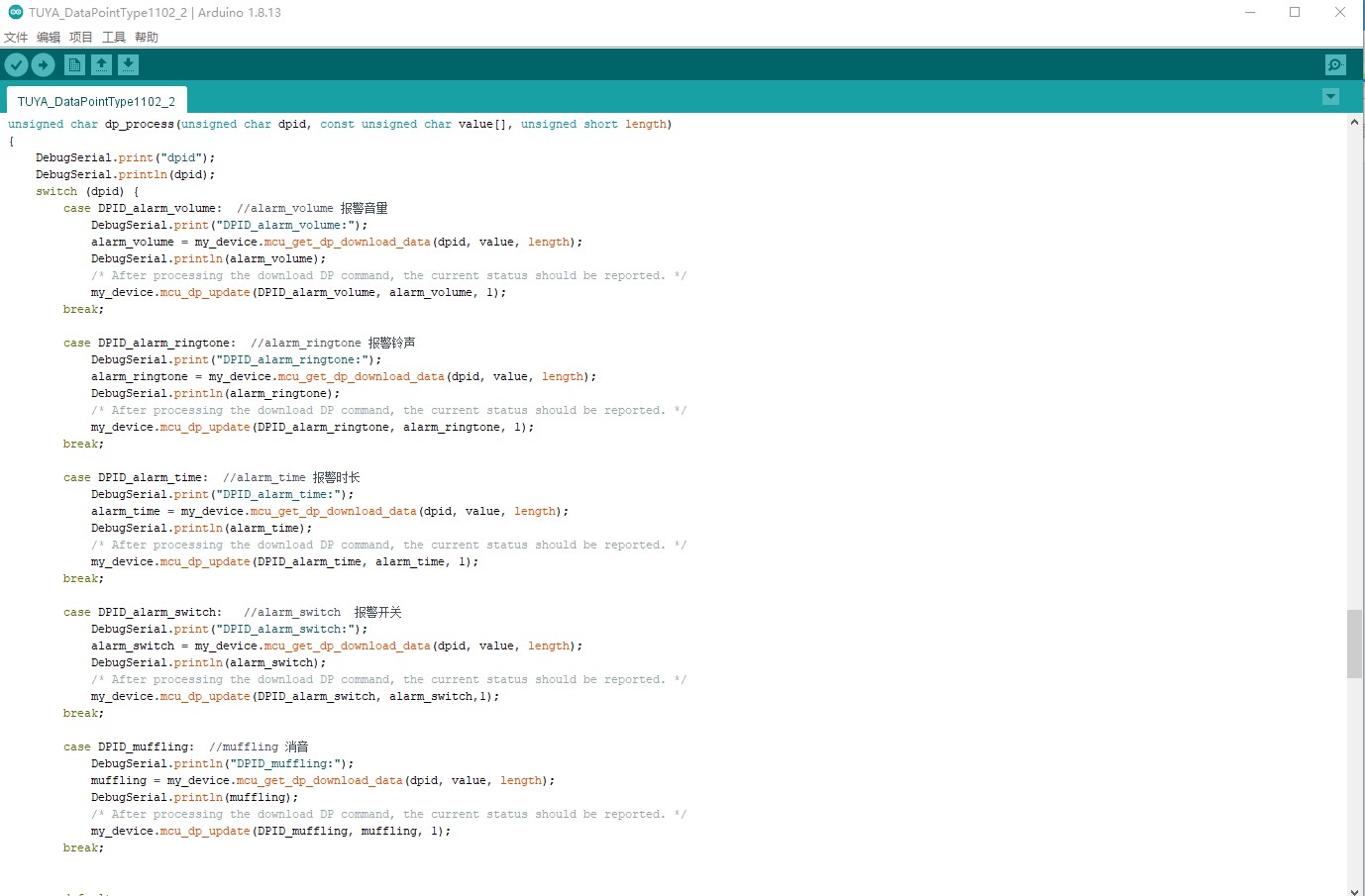Open the Serial Monitor icon
The image size is (1365, 896).
pos(1335,65)
